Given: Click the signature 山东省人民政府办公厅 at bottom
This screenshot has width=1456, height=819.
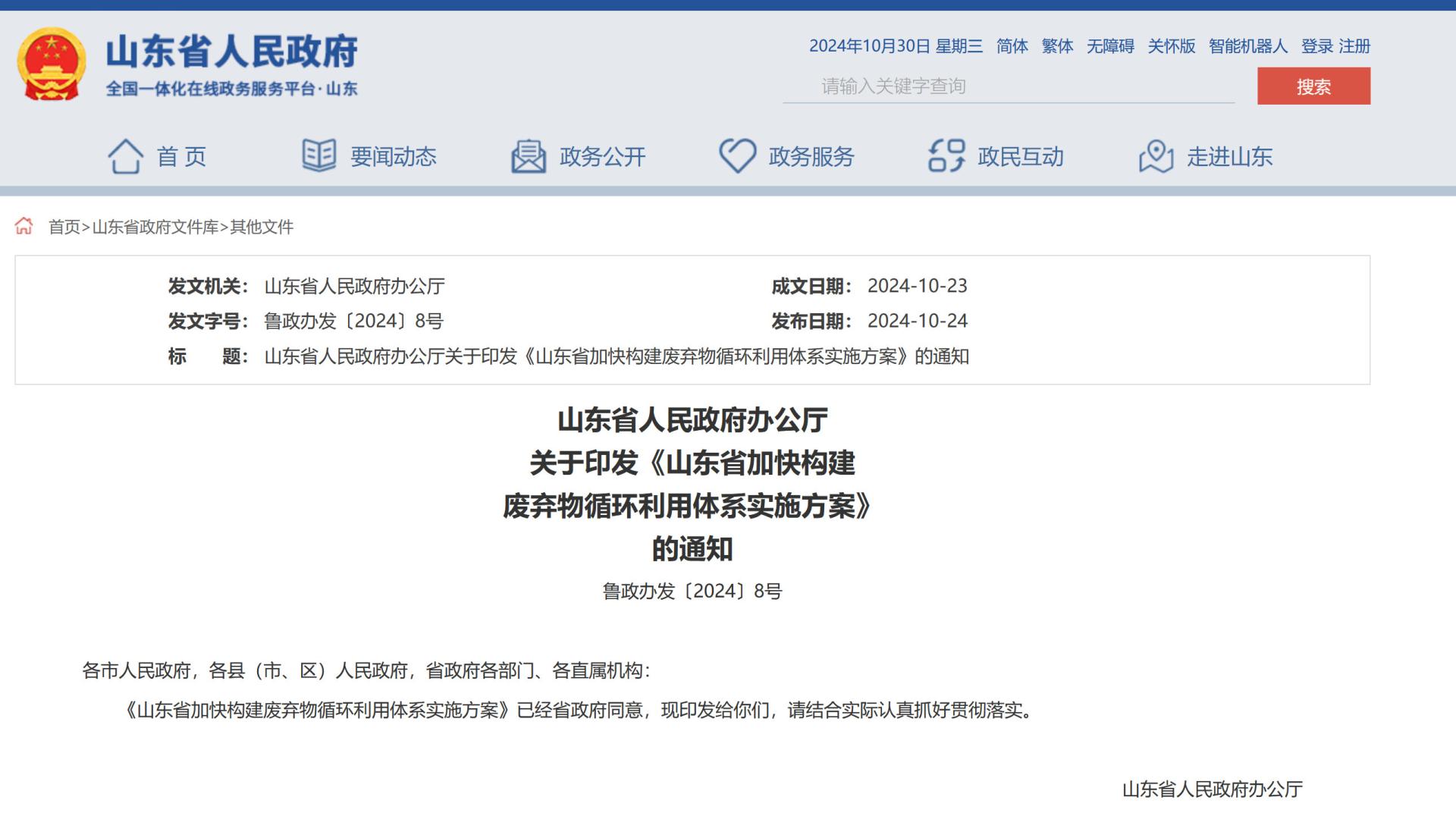Looking at the screenshot, I should pyautogui.click(x=1213, y=789).
